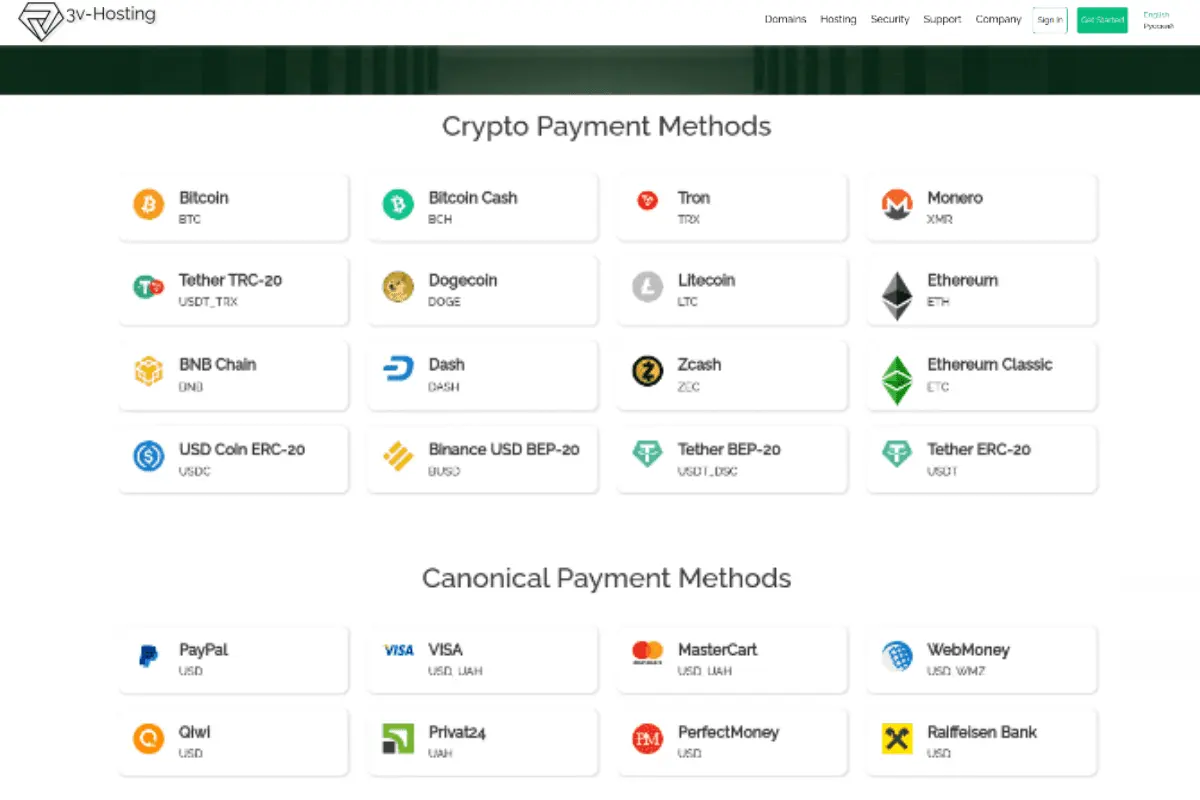Click the PerfectMoney PM icon
Screen dimensions: 1200x800
click(x=647, y=739)
